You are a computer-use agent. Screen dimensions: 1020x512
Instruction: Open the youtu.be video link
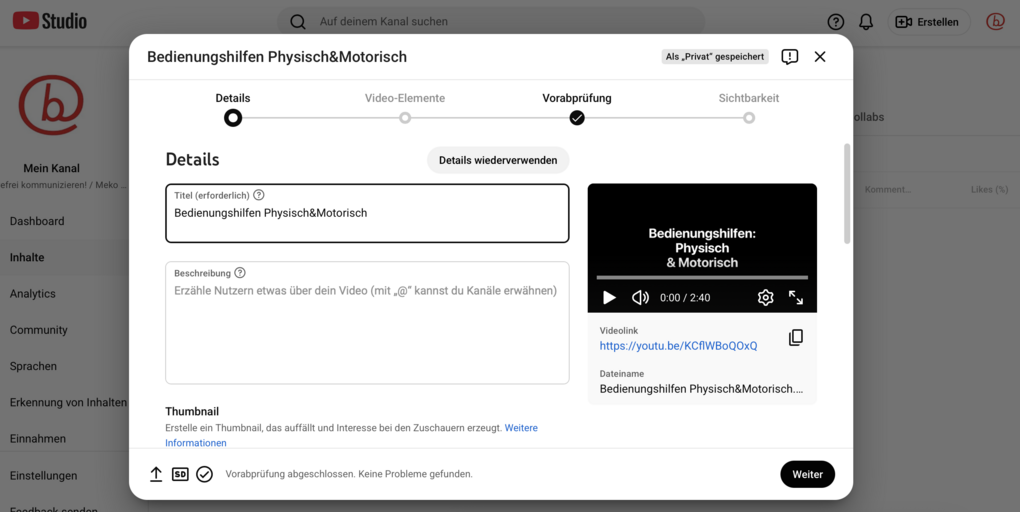(678, 346)
